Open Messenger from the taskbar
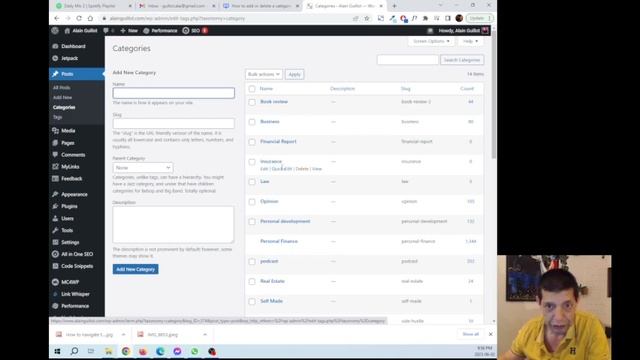The width and height of the screenshot is (640, 360). [x=177, y=351]
